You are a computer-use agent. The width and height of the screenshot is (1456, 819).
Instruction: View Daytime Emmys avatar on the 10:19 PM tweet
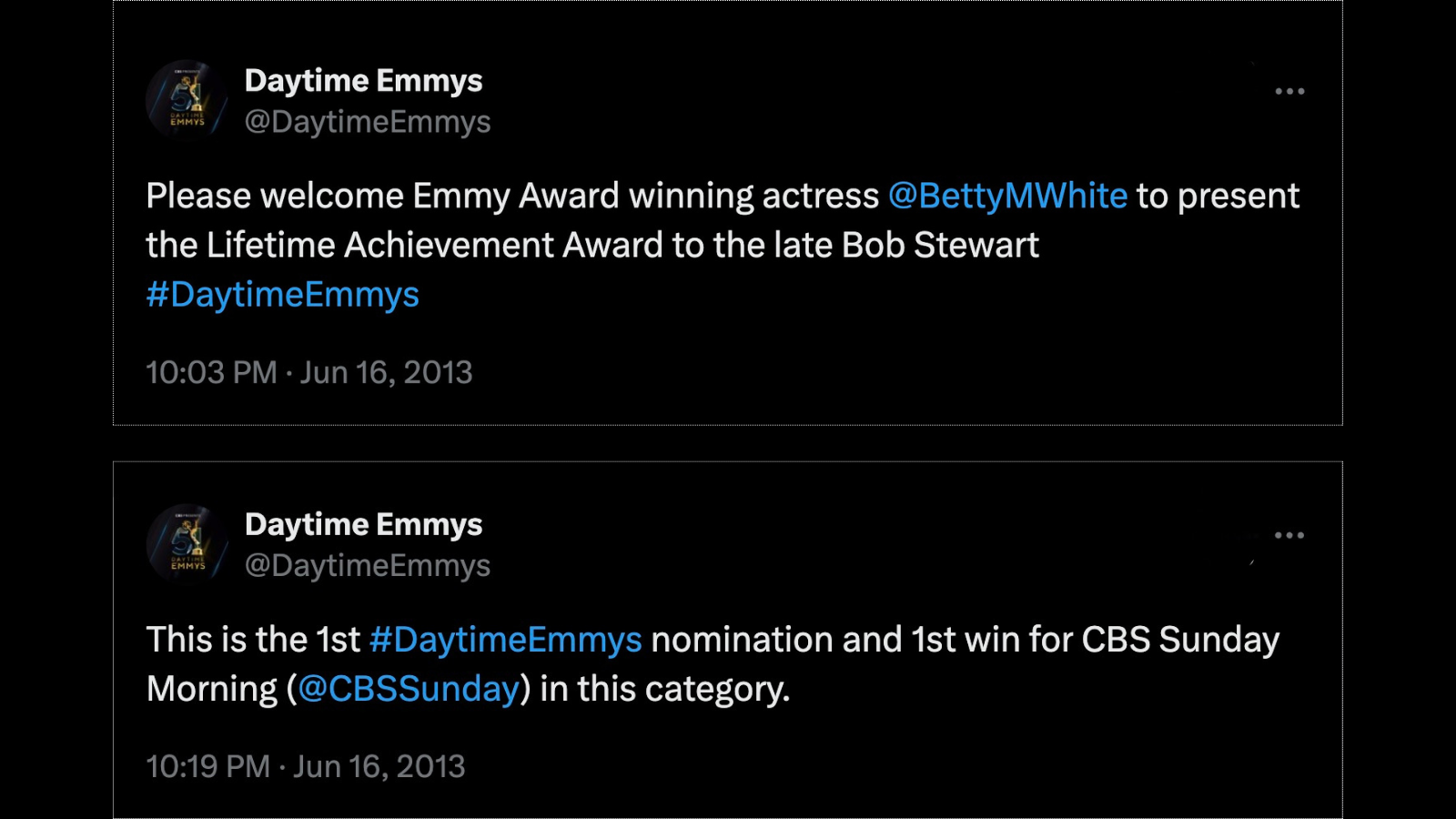[x=187, y=544]
